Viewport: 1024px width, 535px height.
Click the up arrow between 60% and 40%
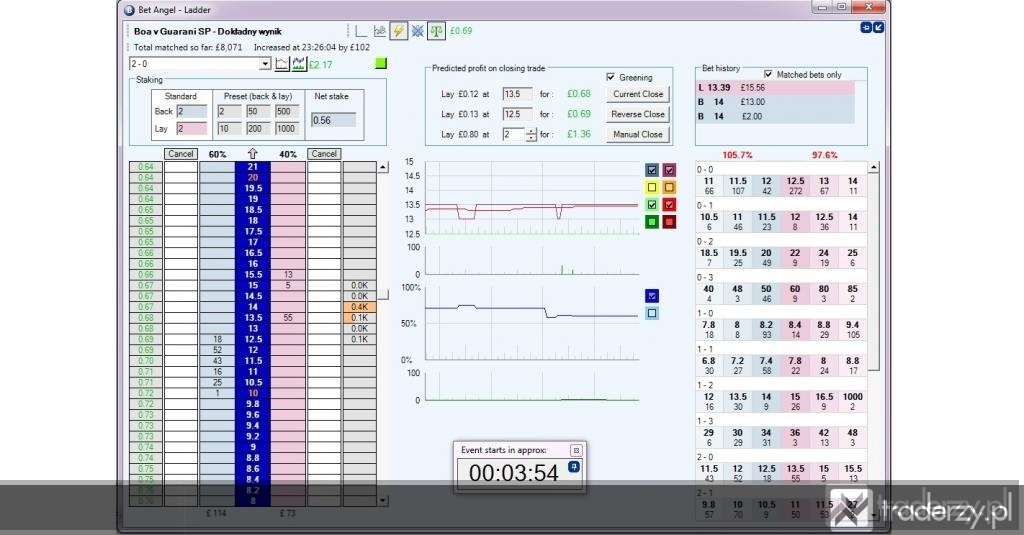click(x=253, y=154)
